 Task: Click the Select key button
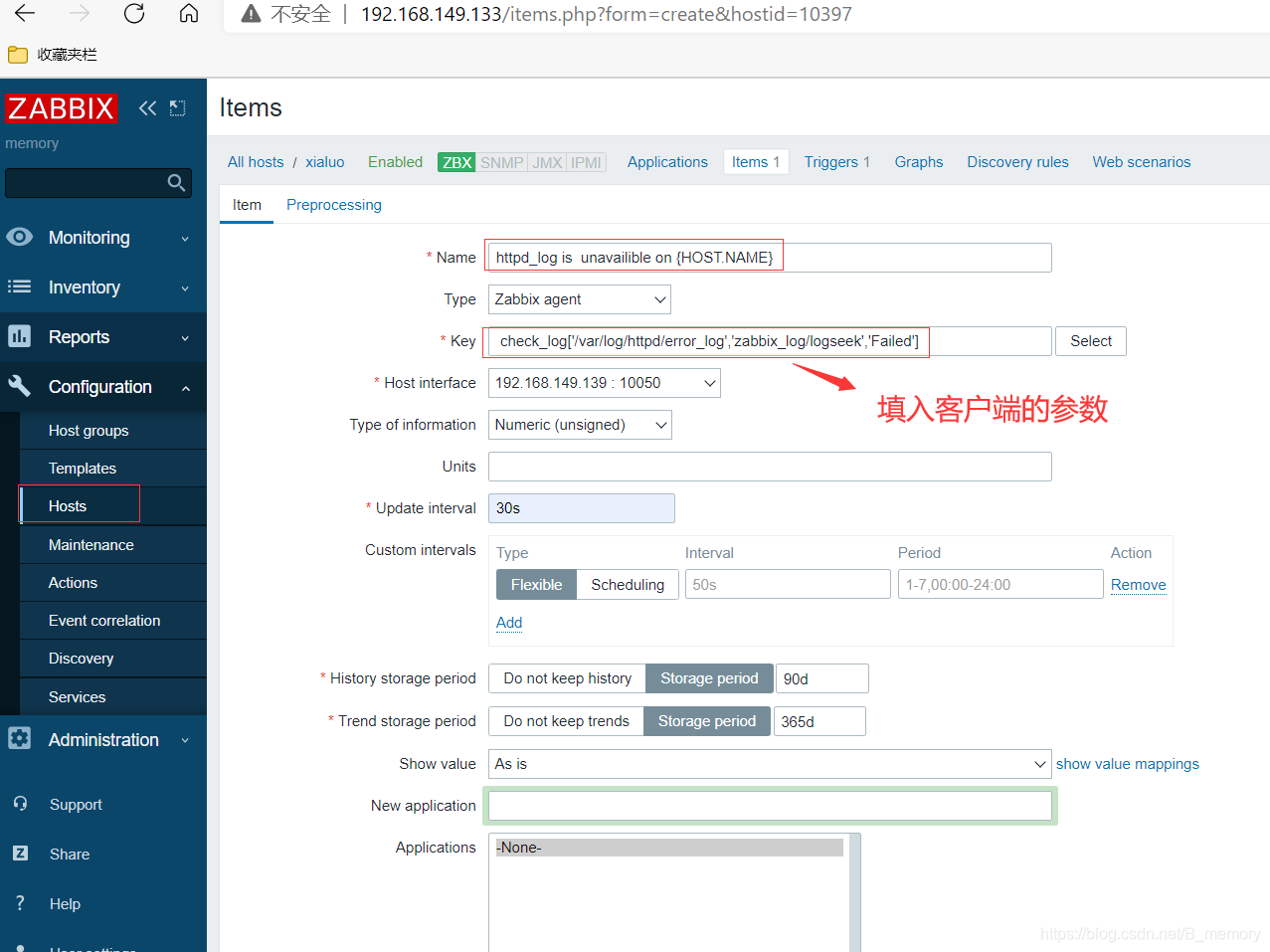[x=1091, y=341]
